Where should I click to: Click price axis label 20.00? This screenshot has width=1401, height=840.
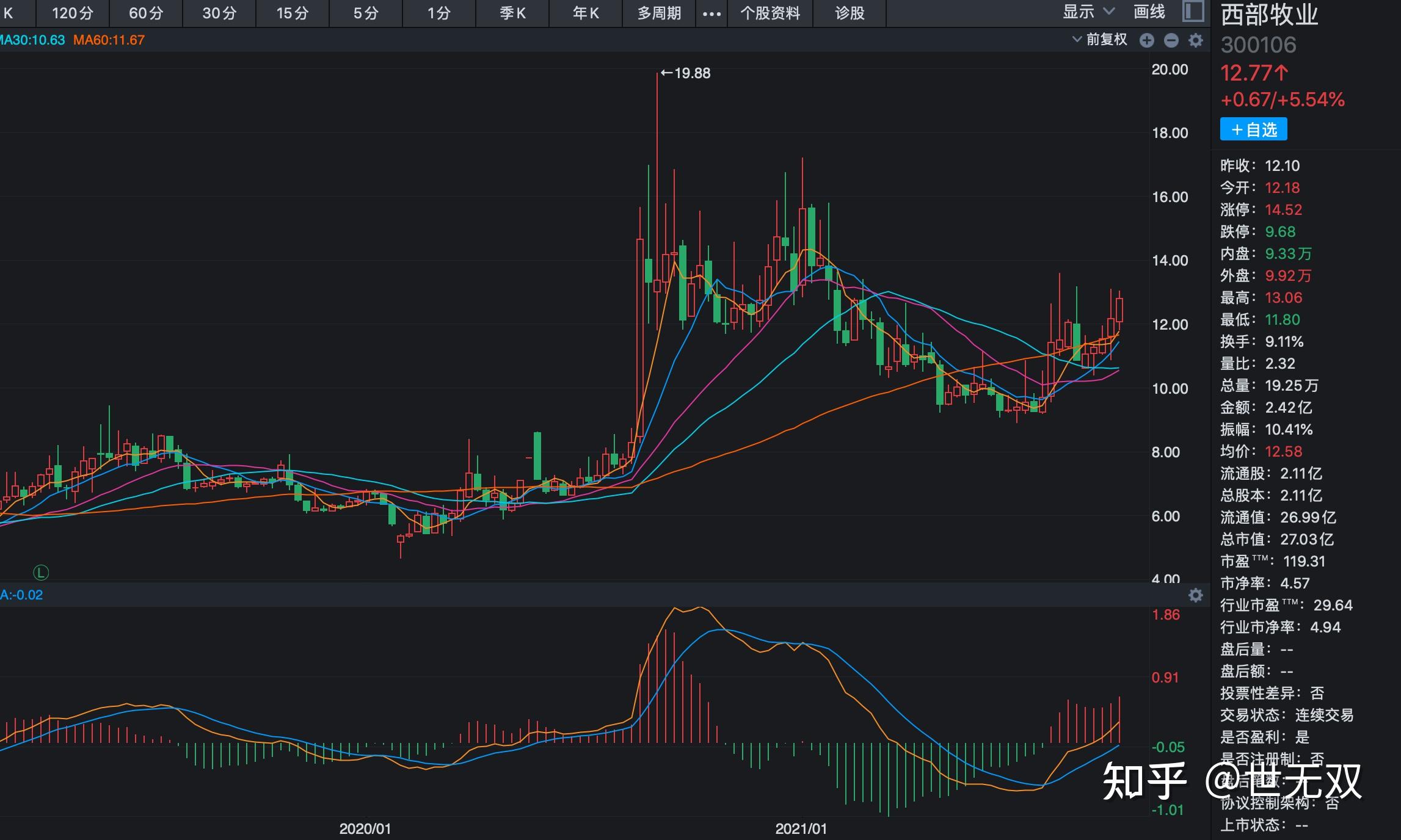[1170, 70]
